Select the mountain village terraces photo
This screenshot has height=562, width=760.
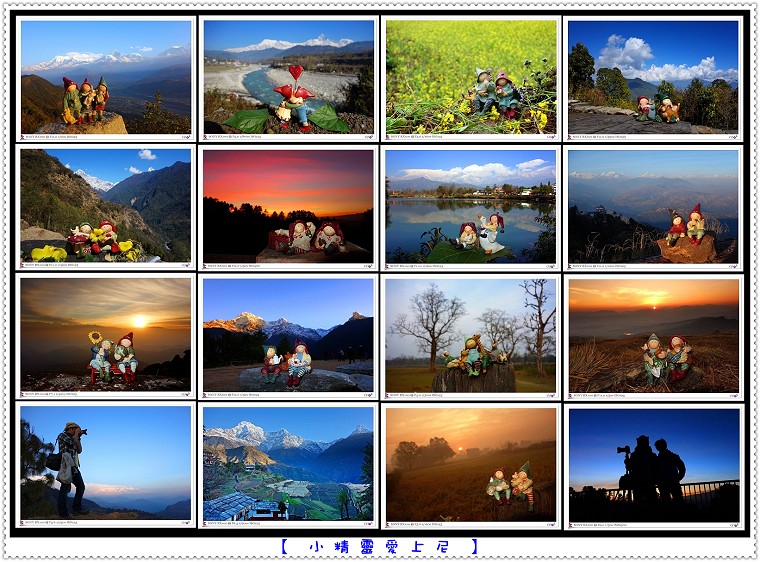288,465
